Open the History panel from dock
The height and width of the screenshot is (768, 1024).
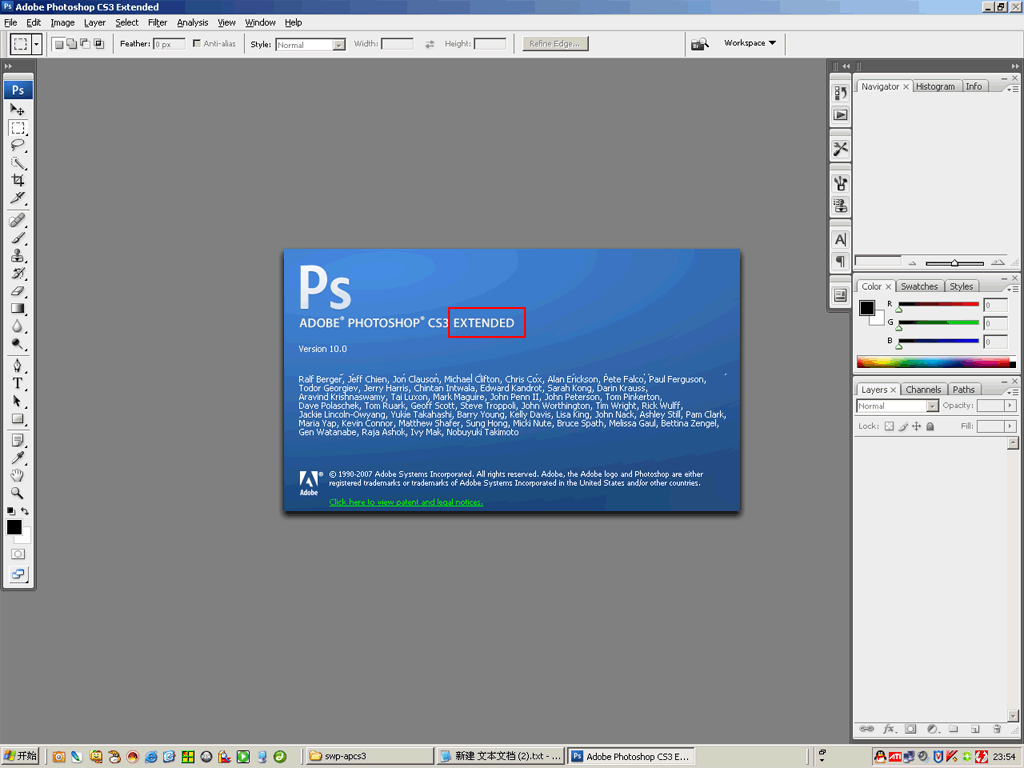[840, 93]
